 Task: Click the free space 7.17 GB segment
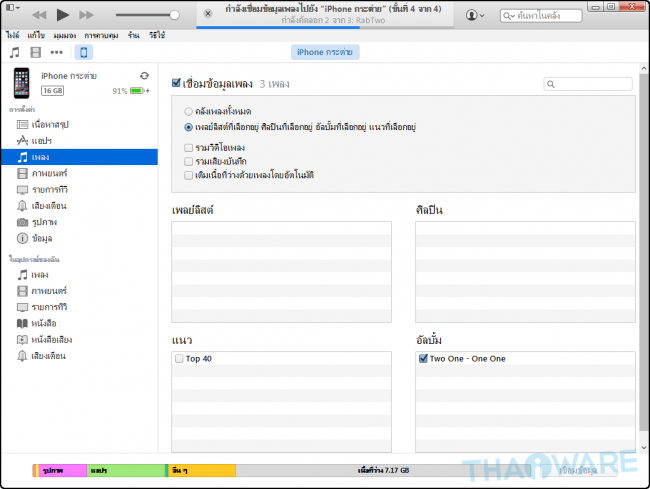coord(383,470)
